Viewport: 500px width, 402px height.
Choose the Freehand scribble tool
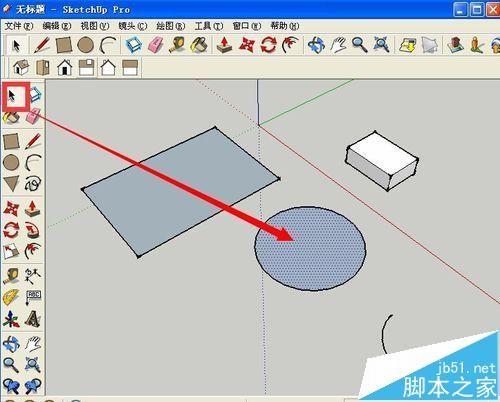point(33,184)
